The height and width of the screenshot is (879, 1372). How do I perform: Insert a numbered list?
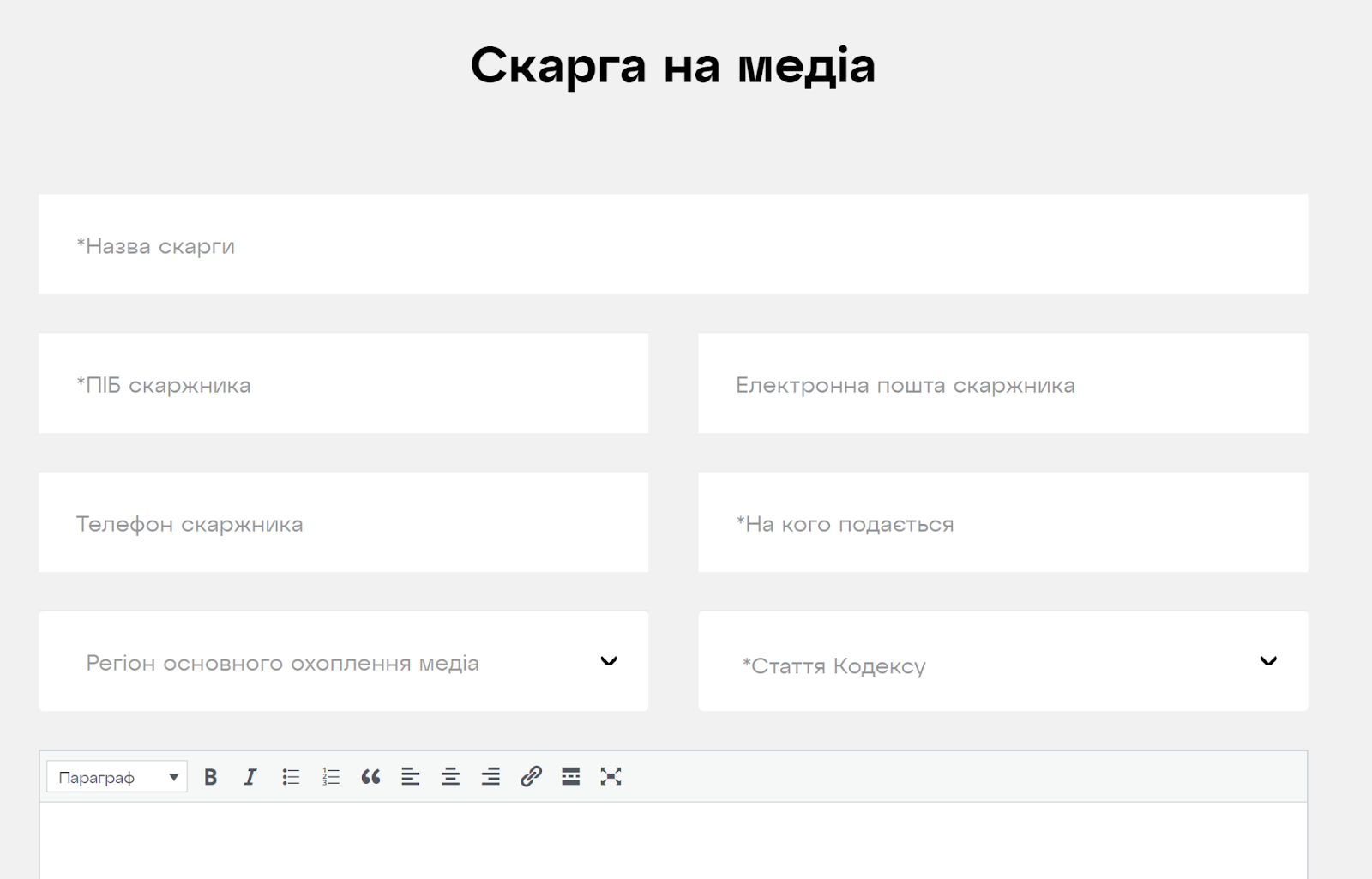tap(331, 777)
